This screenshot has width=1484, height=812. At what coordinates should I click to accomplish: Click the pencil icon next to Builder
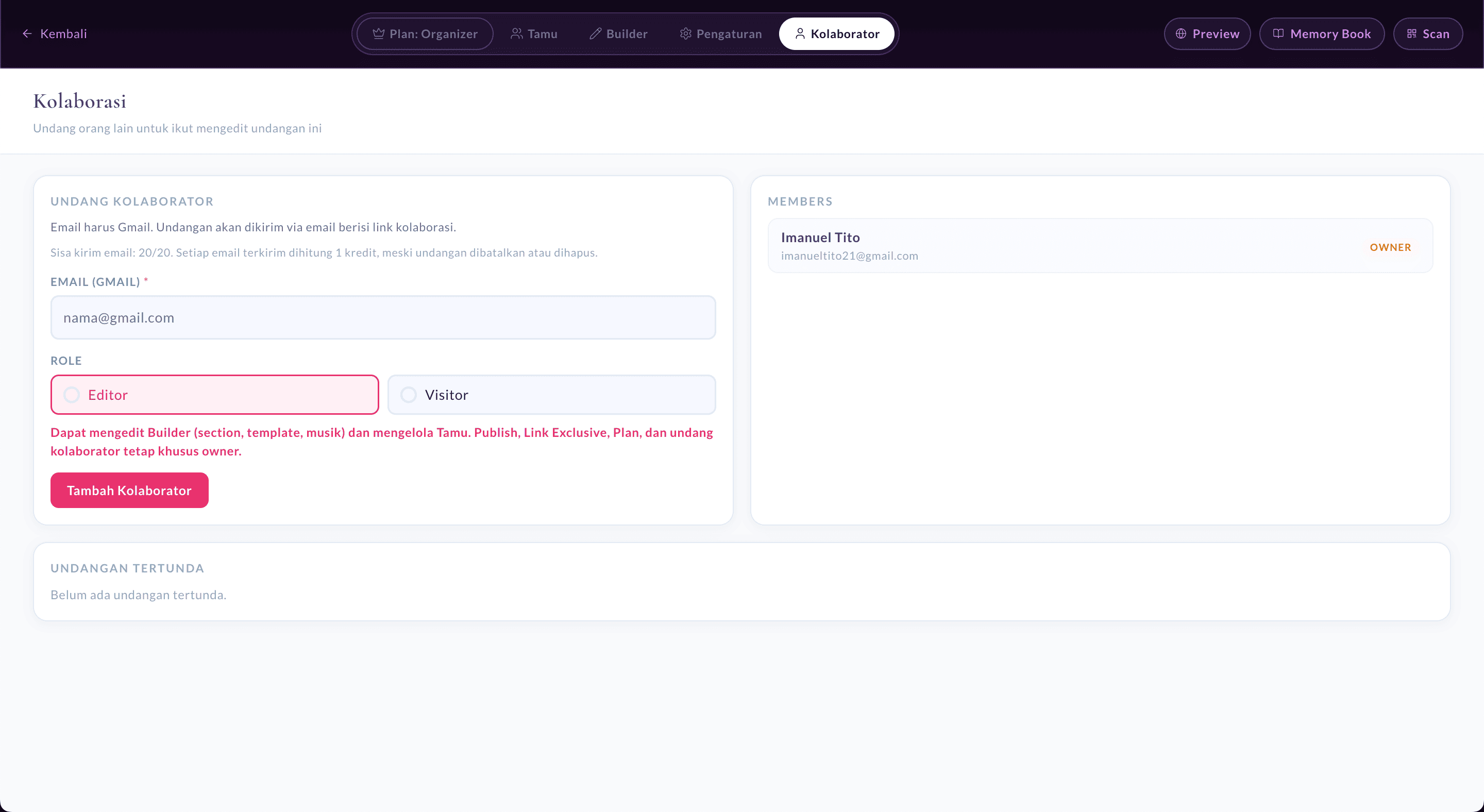(595, 34)
